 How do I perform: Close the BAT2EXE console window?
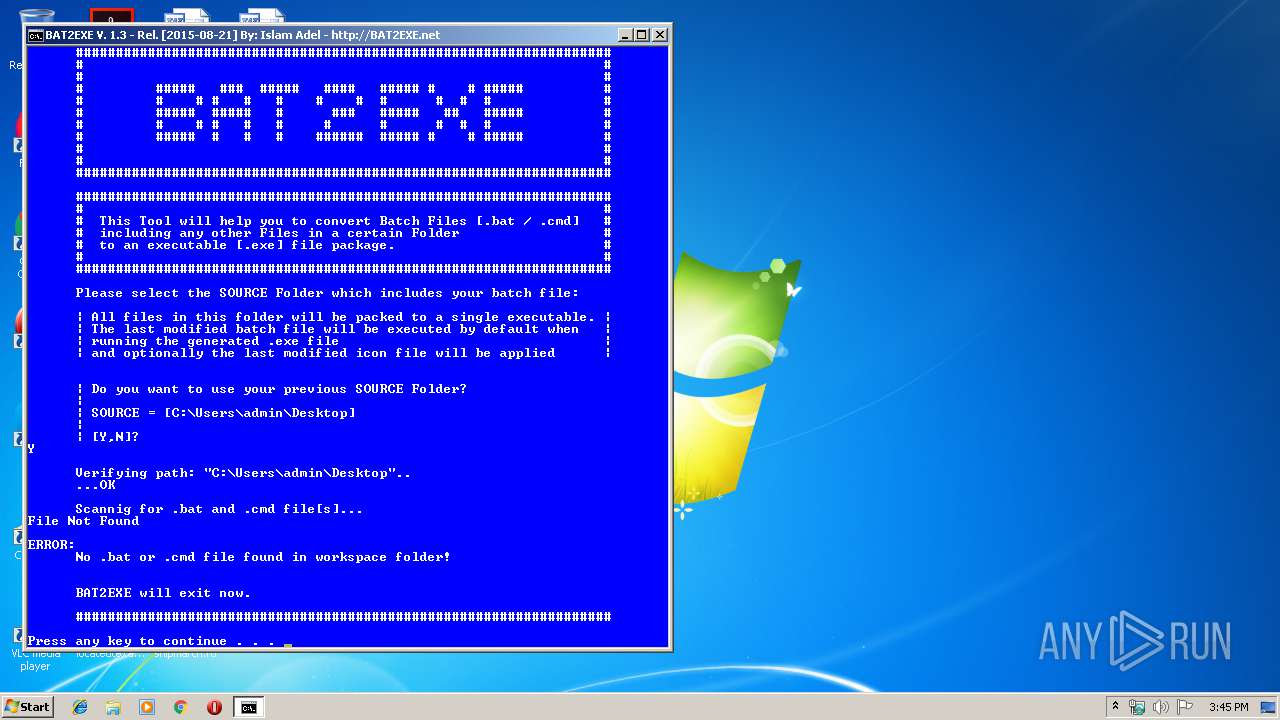coord(660,35)
